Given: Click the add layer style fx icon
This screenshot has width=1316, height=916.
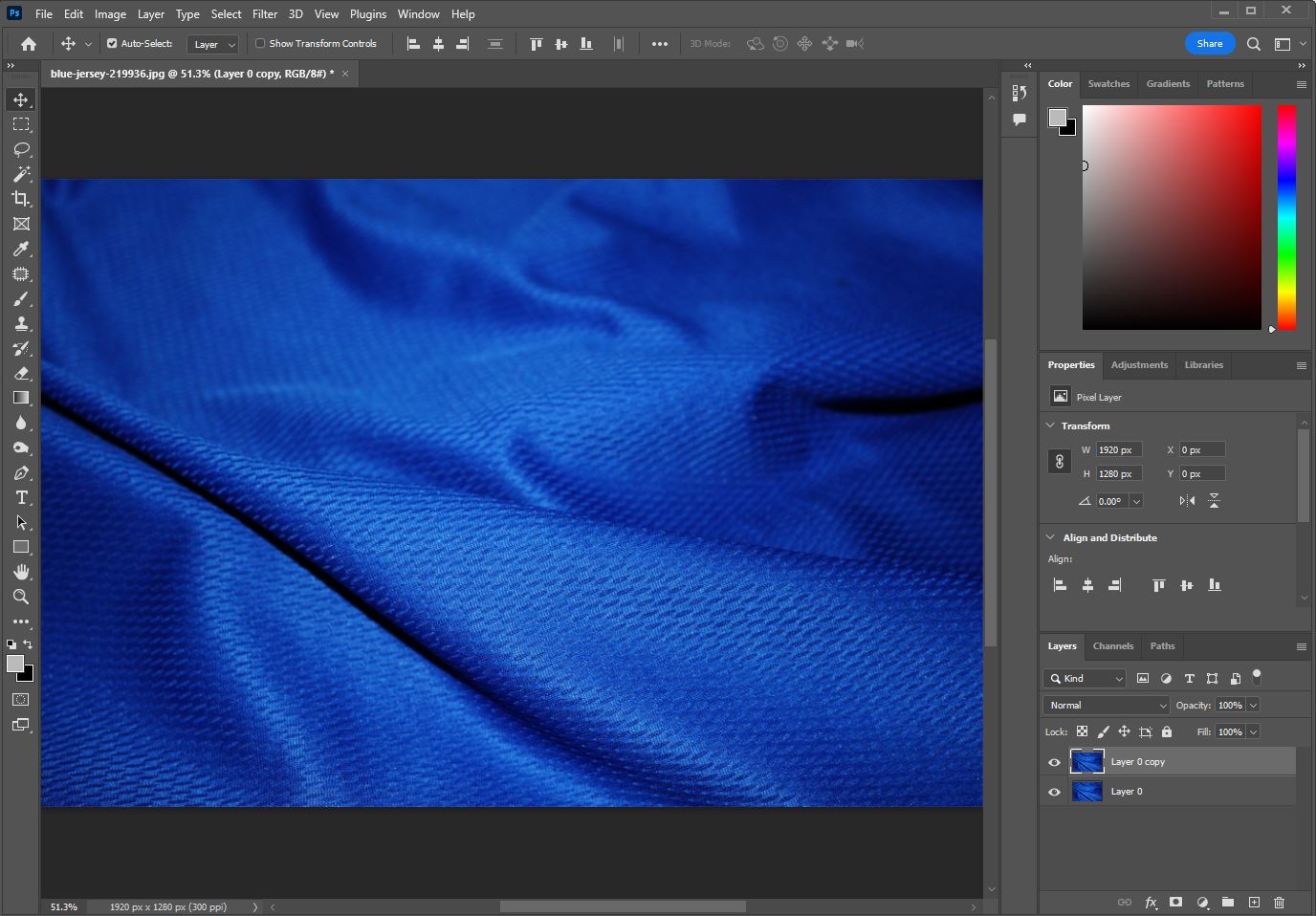Looking at the screenshot, I should tap(1151, 902).
